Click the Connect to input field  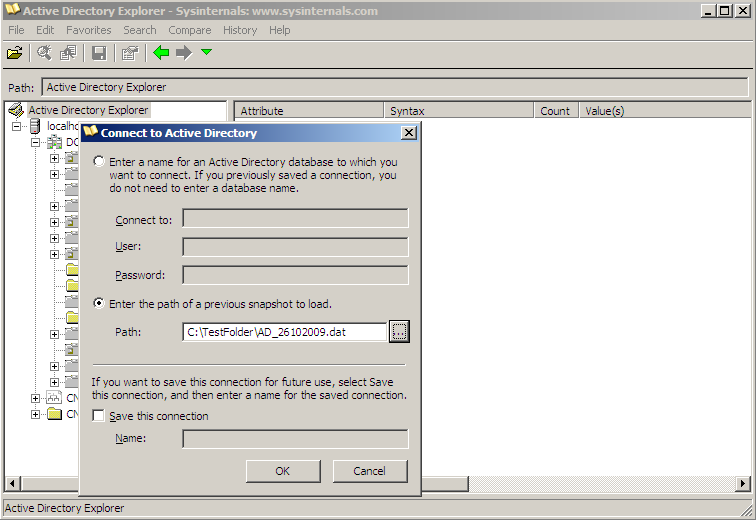tap(295, 218)
